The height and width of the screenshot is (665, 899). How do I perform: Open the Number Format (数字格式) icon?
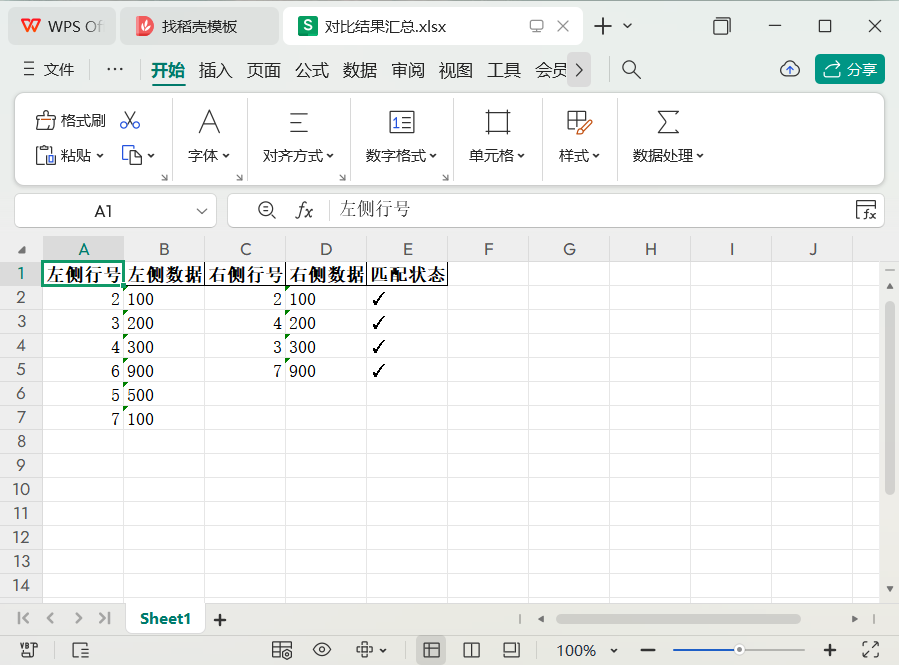pos(401,122)
